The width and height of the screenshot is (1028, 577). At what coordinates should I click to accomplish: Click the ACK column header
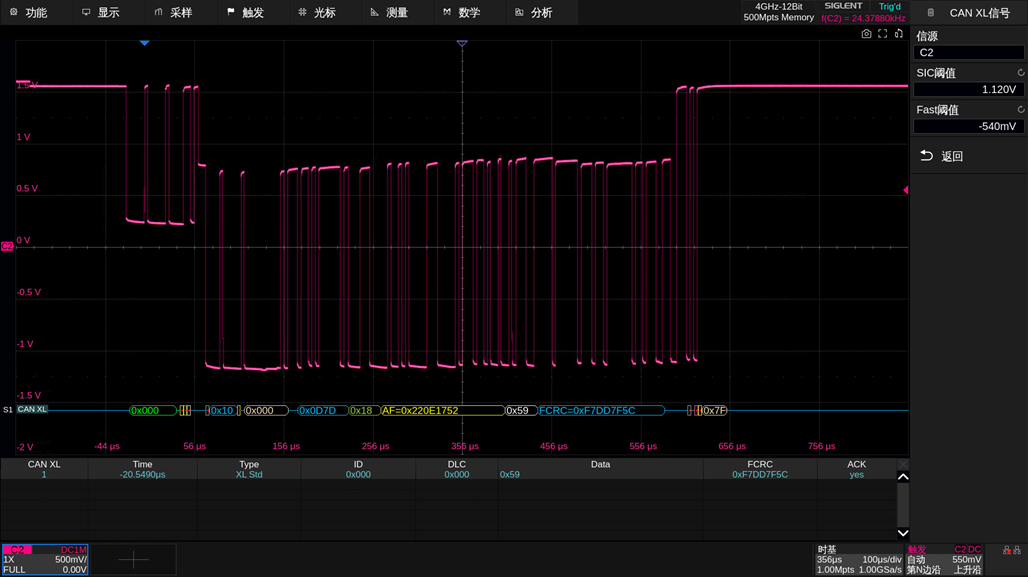[856, 464]
